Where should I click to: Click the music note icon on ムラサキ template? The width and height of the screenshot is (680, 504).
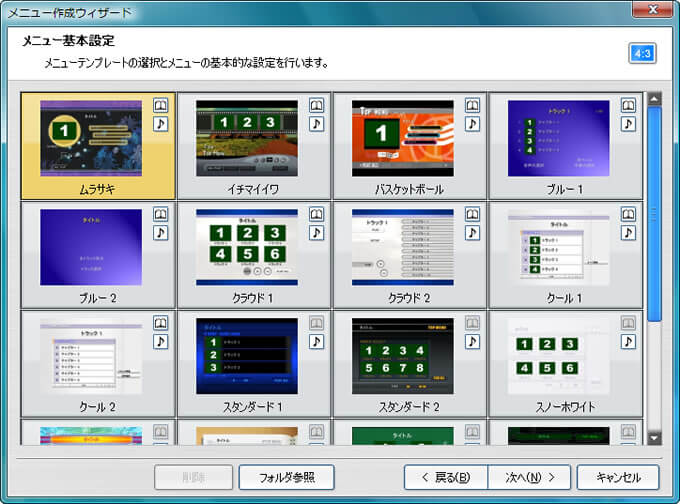(160, 124)
